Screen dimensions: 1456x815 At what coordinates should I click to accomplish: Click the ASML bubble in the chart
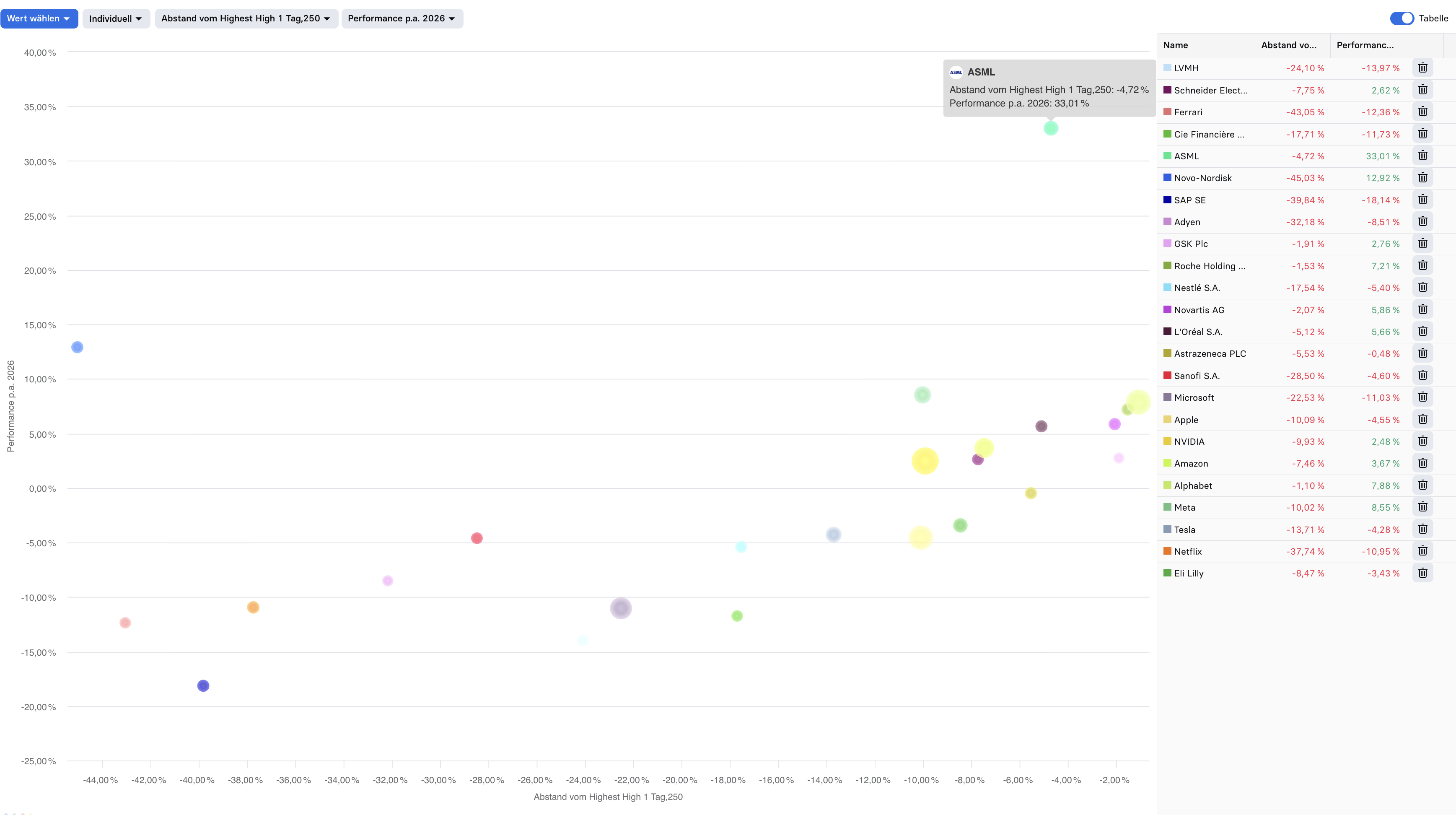point(1051,128)
